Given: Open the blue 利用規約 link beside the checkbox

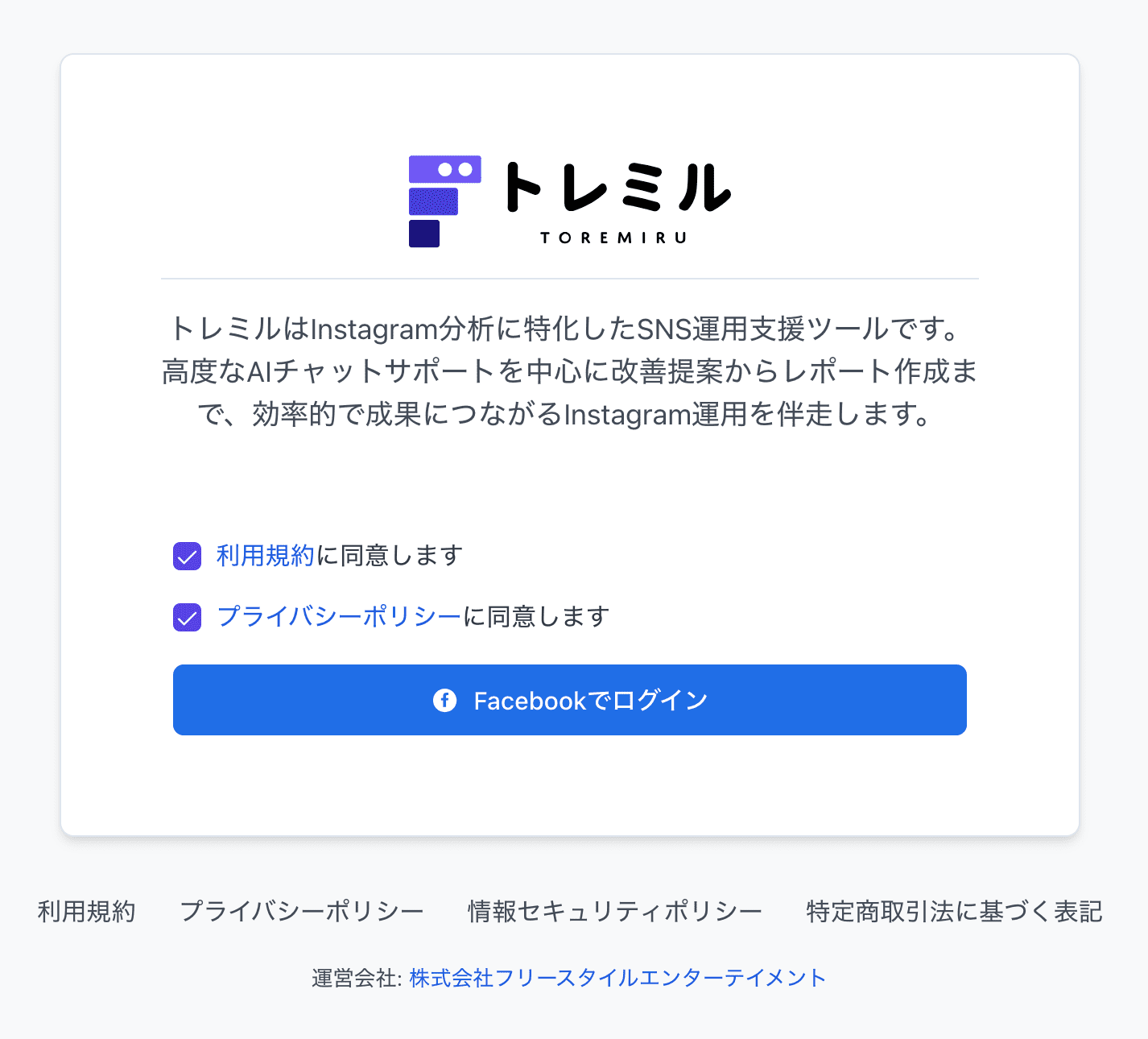Looking at the screenshot, I should click(x=265, y=556).
